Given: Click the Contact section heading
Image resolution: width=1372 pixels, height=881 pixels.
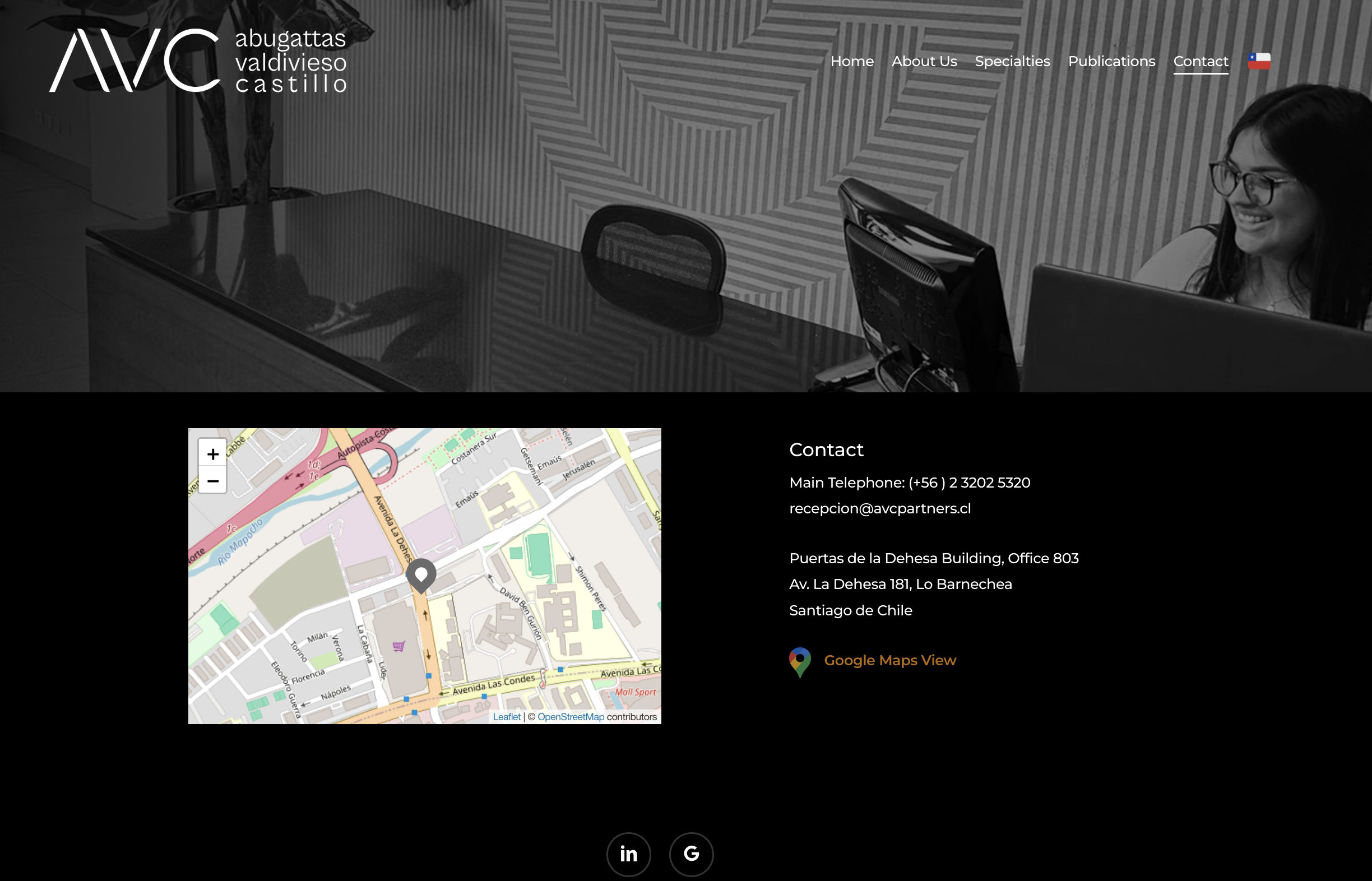Looking at the screenshot, I should (x=826, y=449).
